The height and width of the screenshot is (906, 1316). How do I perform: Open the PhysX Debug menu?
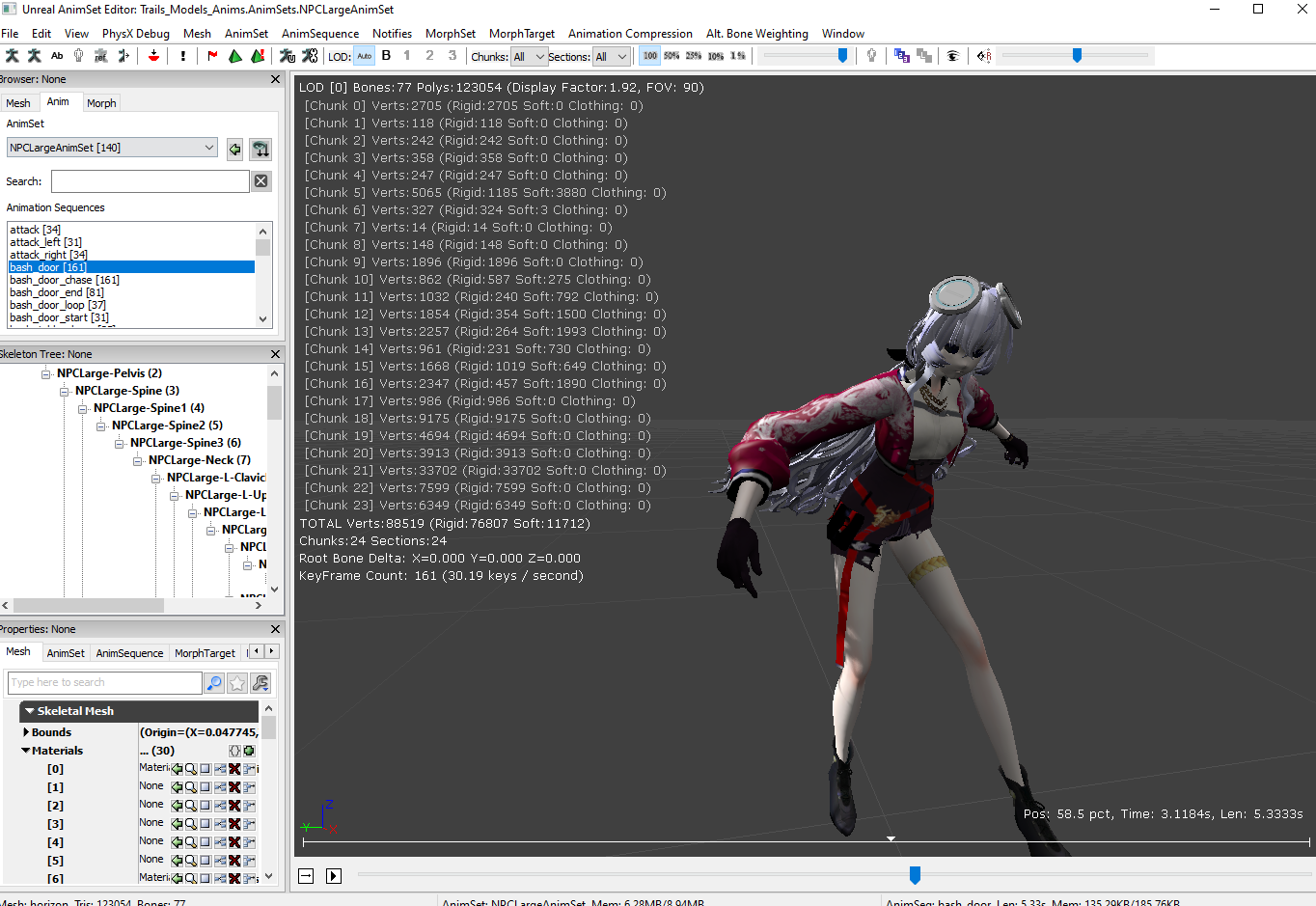click(x=136, y=34)
